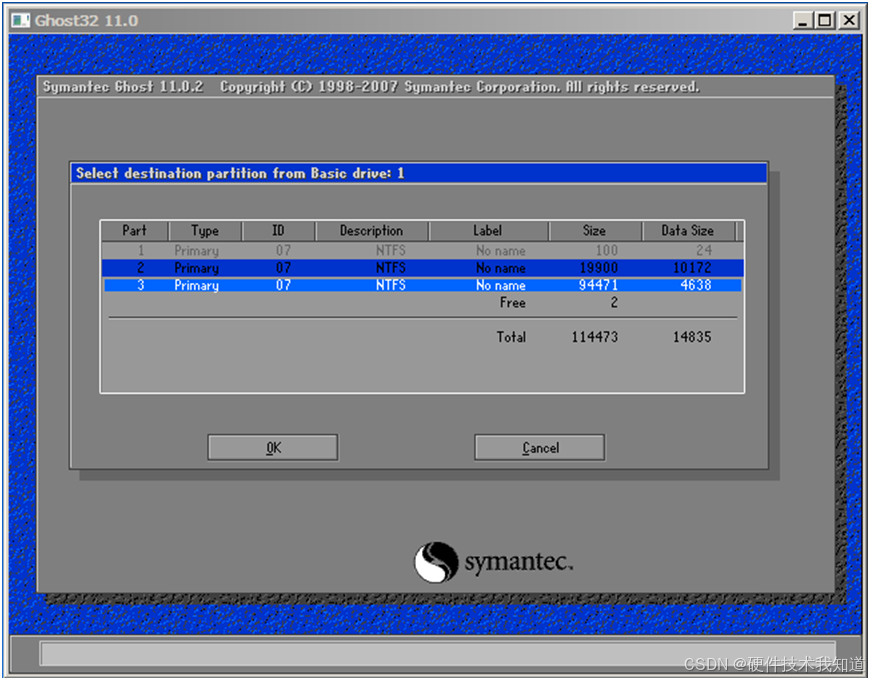870x680 pixels.
Task: Click the Total label
Action: [511, 337]
